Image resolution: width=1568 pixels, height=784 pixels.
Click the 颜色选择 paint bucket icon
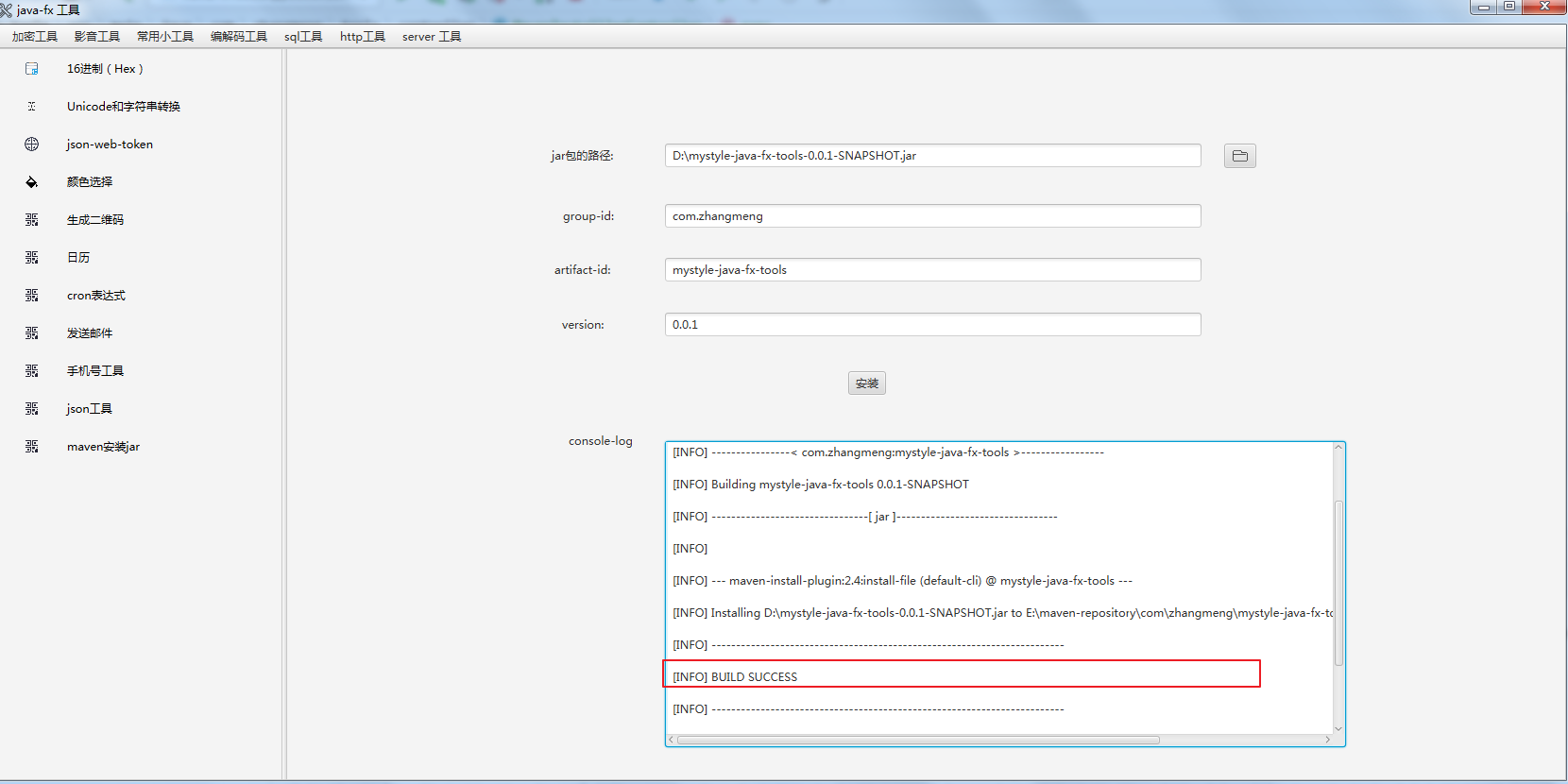point(32,182)
